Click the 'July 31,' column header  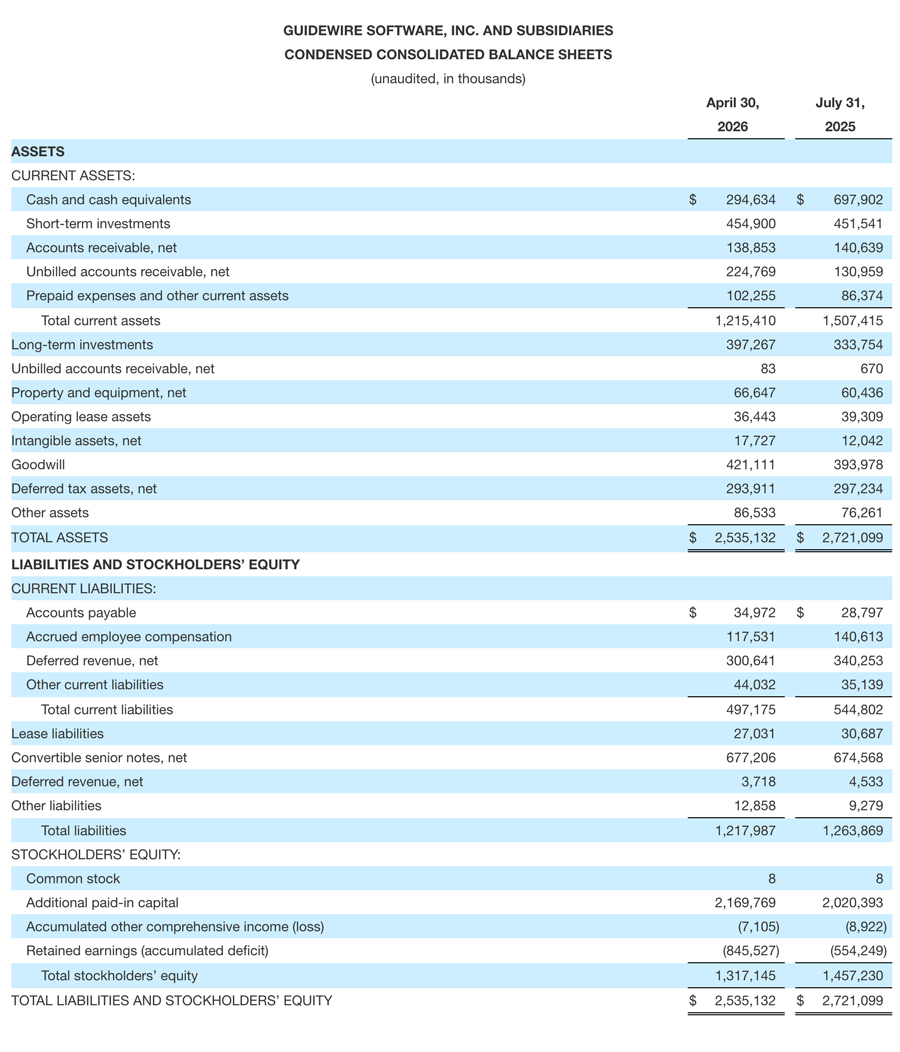tap(840, 103)
